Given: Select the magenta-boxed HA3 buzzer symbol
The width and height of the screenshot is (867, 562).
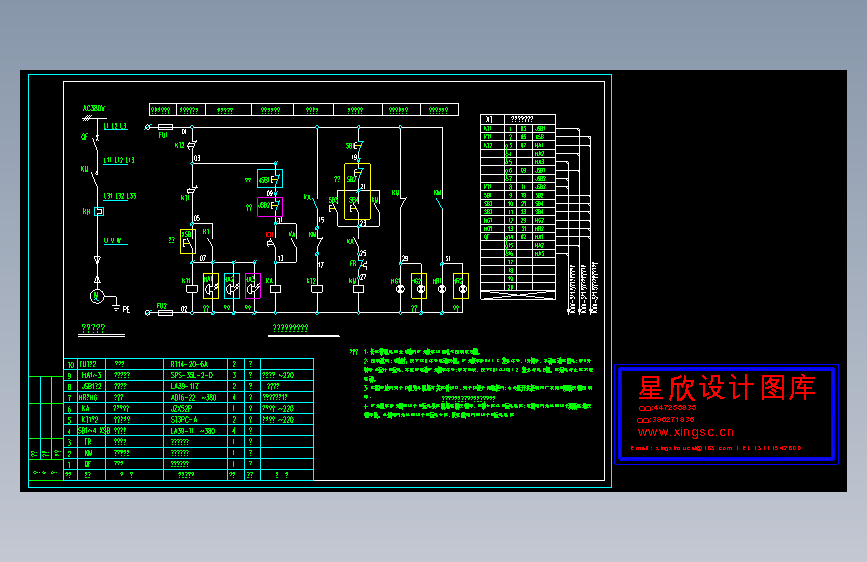Looking at the screenshot, I should tap(253, 286).
